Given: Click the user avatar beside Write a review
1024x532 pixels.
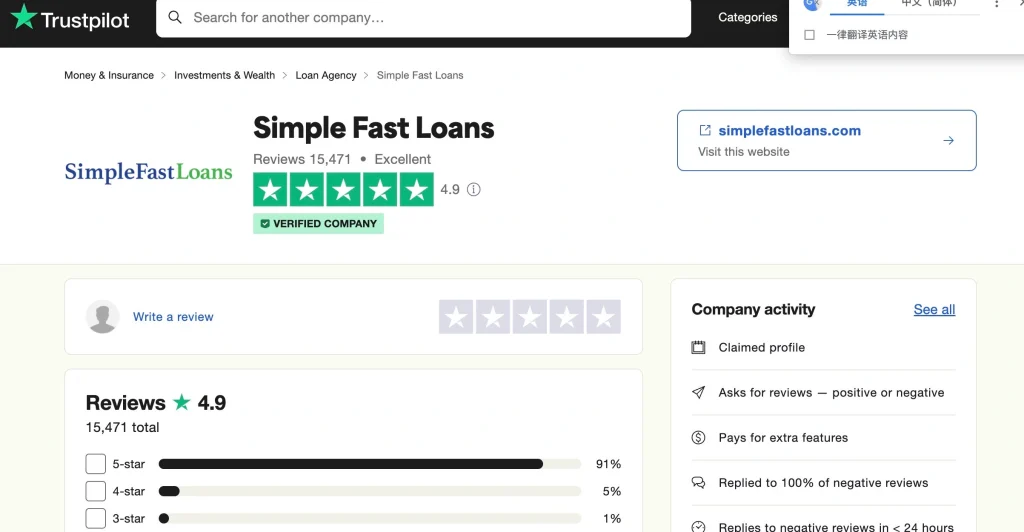Looking at the screenshot, I should pyautogui.click(x=103, y=317).
